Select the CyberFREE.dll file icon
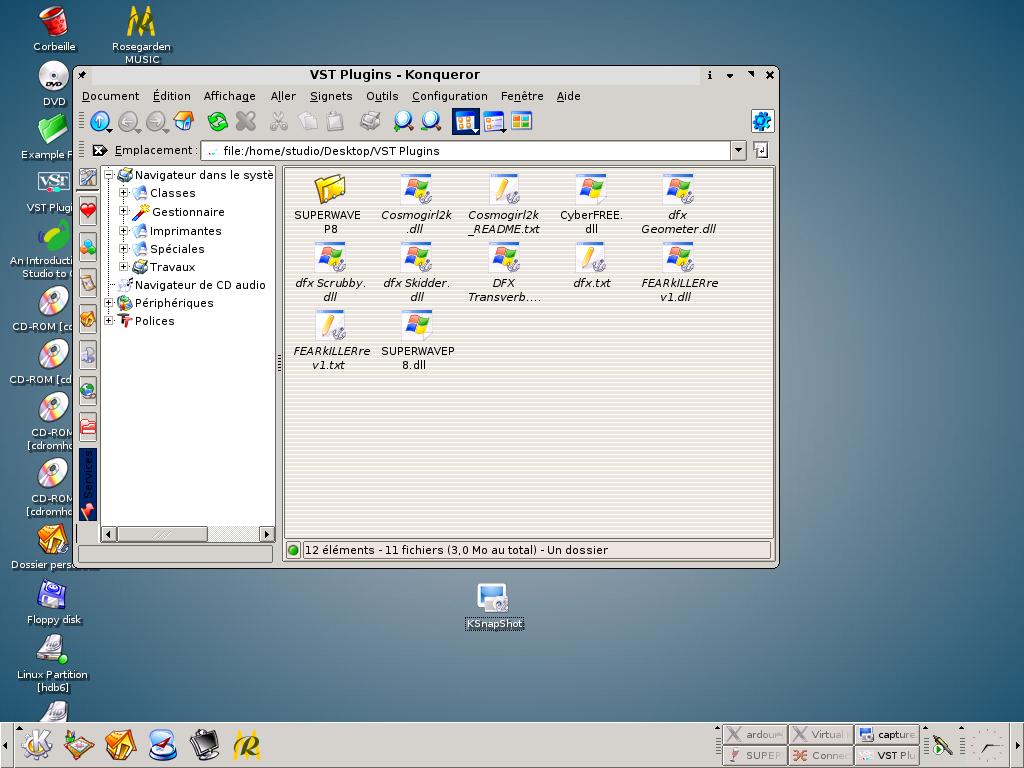This screenshot has height=768, width=1024. click(x=591, y=189)
